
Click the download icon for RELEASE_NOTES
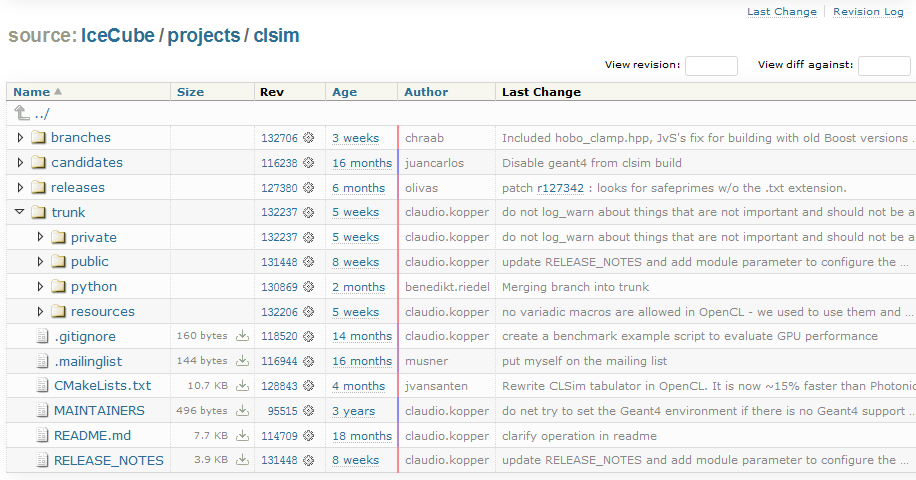pos(241,461)
